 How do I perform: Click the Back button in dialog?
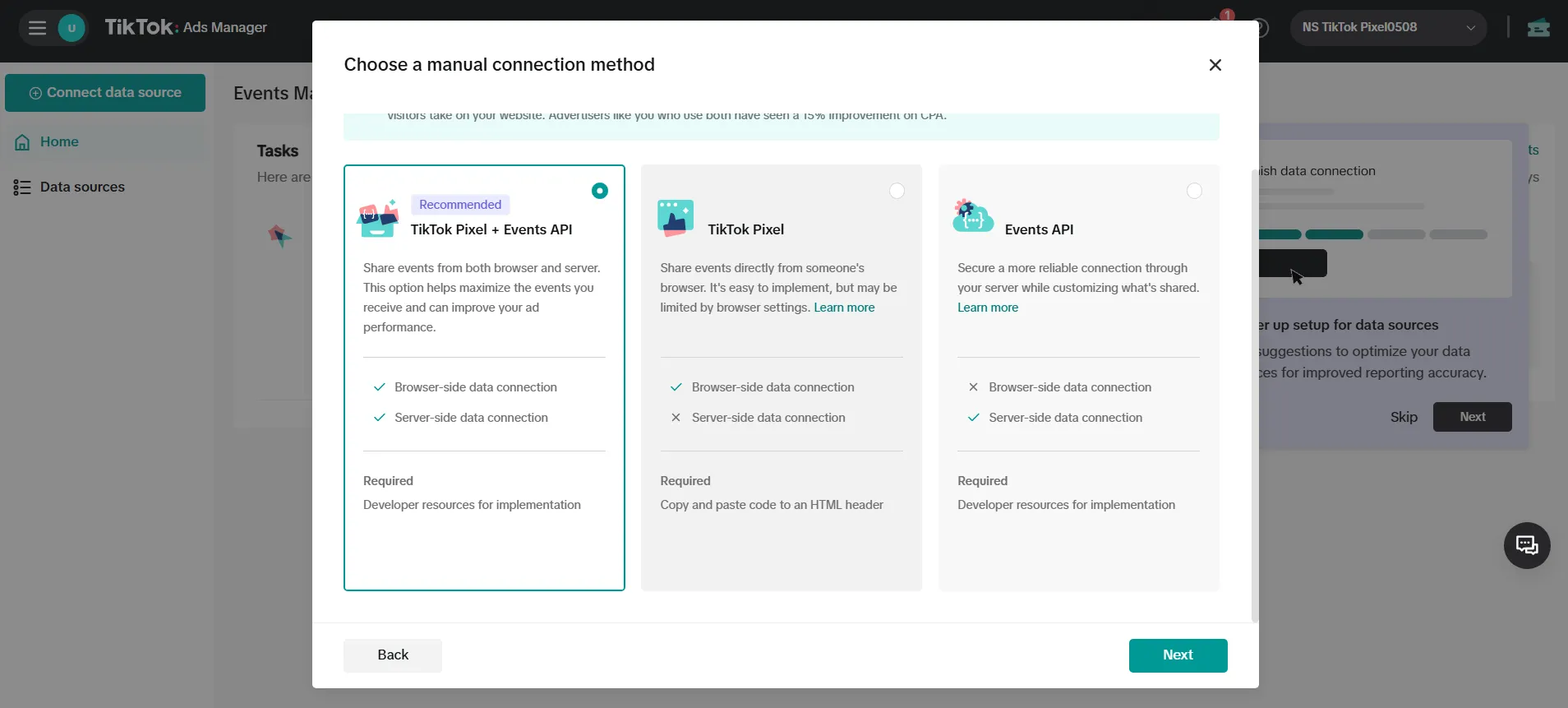(x=393, y=655)
